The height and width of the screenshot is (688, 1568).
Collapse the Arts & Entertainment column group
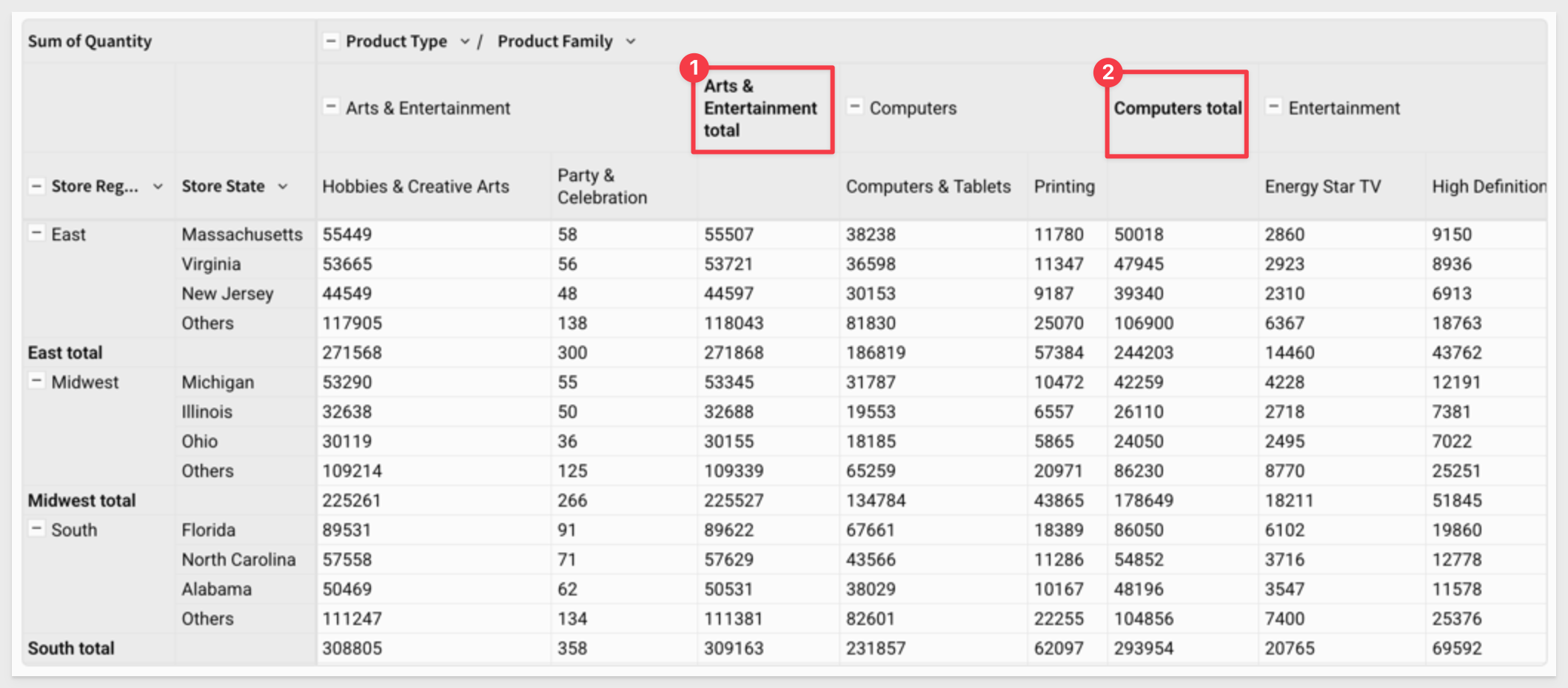click(x=331, y=107)
